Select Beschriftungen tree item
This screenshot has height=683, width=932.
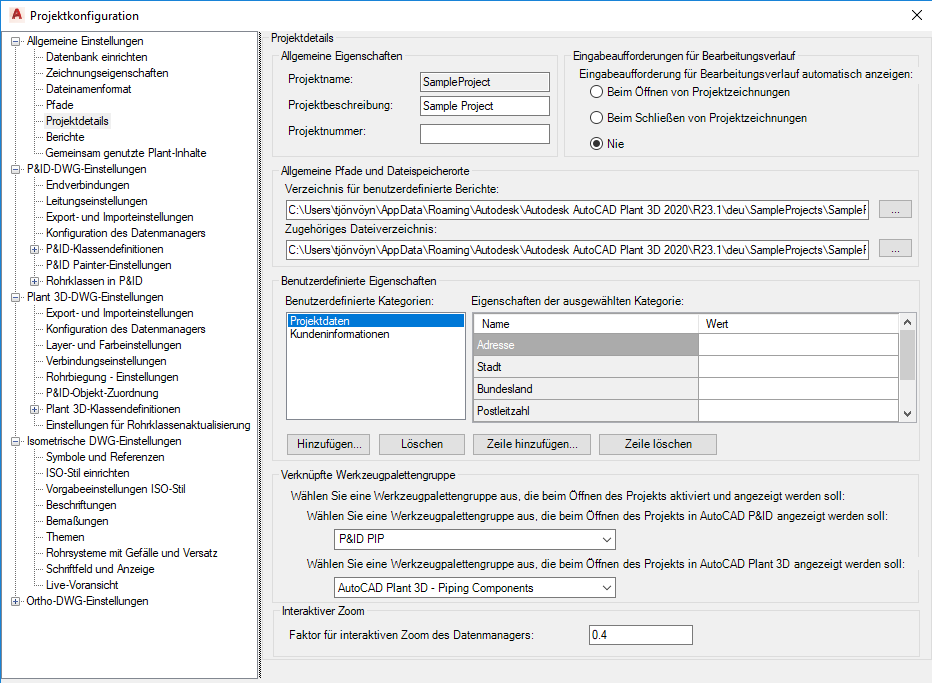pos(81,505)
